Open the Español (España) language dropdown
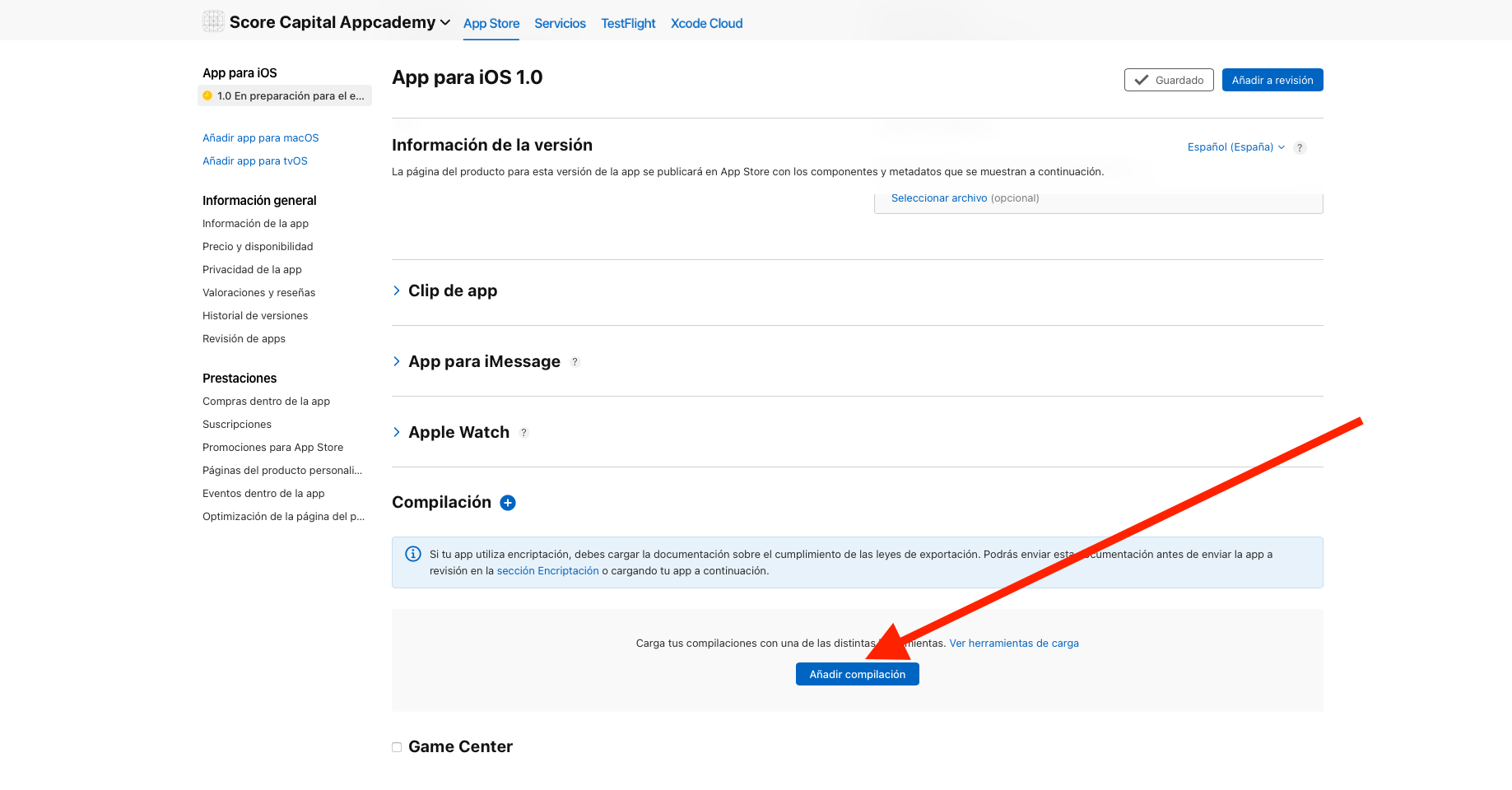Image resolution: width=1512 pixels, height=790 pixels. coord(1235,146)
